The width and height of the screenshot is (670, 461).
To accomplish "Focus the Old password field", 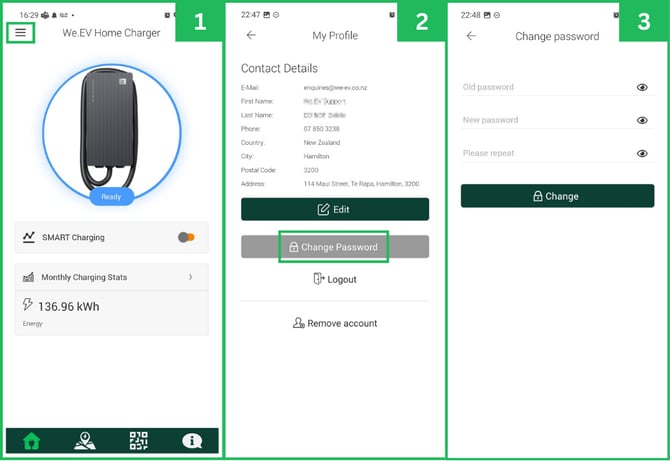I will [x=558, y=87].
